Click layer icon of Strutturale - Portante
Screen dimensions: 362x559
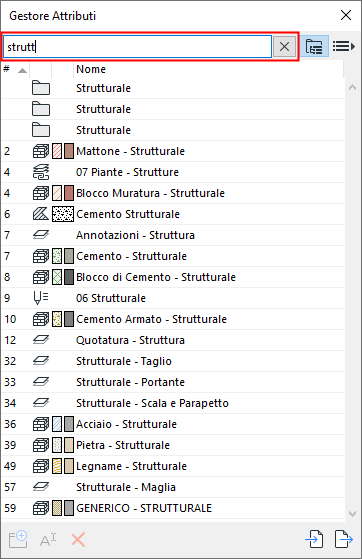41,382
